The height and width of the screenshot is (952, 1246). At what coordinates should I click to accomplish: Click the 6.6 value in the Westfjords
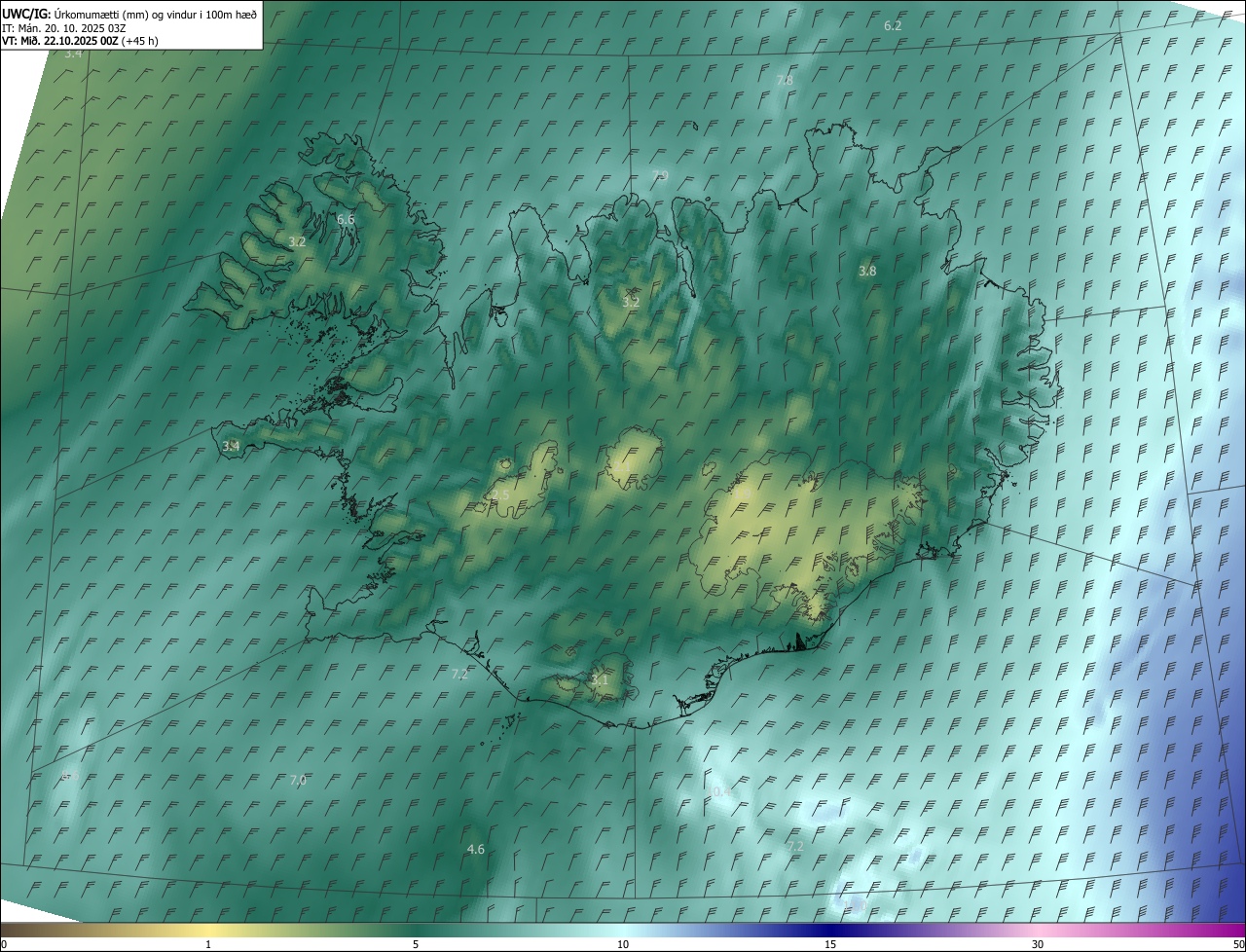[x=346, y=220]
